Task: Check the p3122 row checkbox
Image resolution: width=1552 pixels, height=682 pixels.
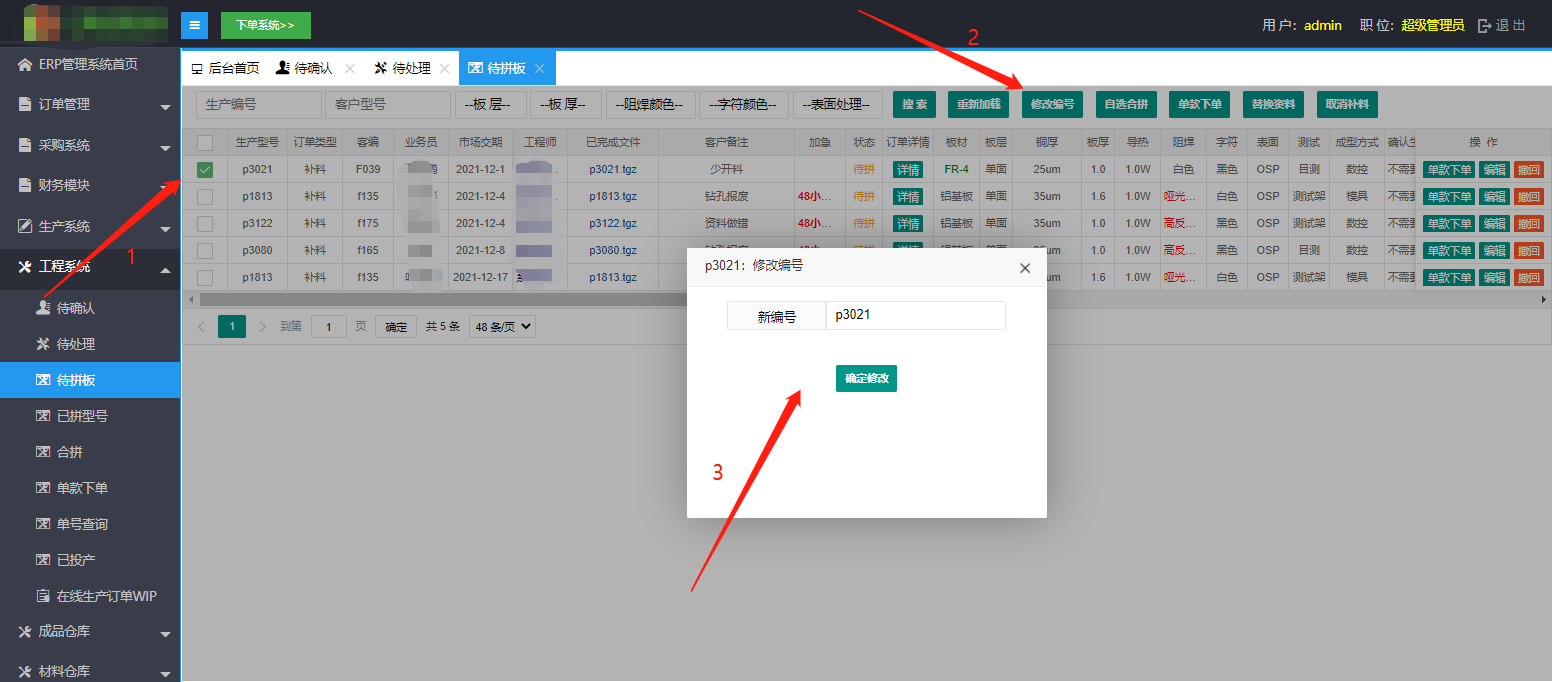Action: point(205,224)
